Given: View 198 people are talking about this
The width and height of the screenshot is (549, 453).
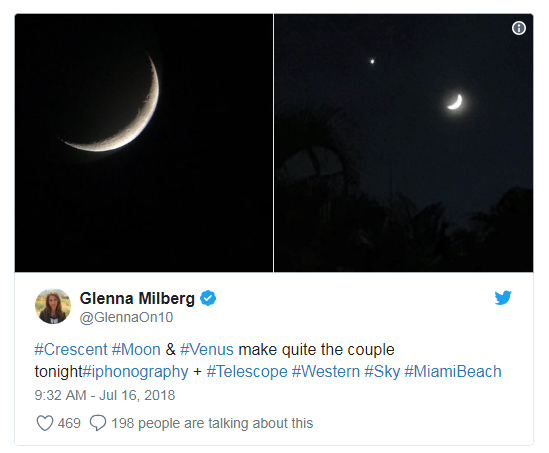Looking at the screenshot, I should (x=212, y=423).
